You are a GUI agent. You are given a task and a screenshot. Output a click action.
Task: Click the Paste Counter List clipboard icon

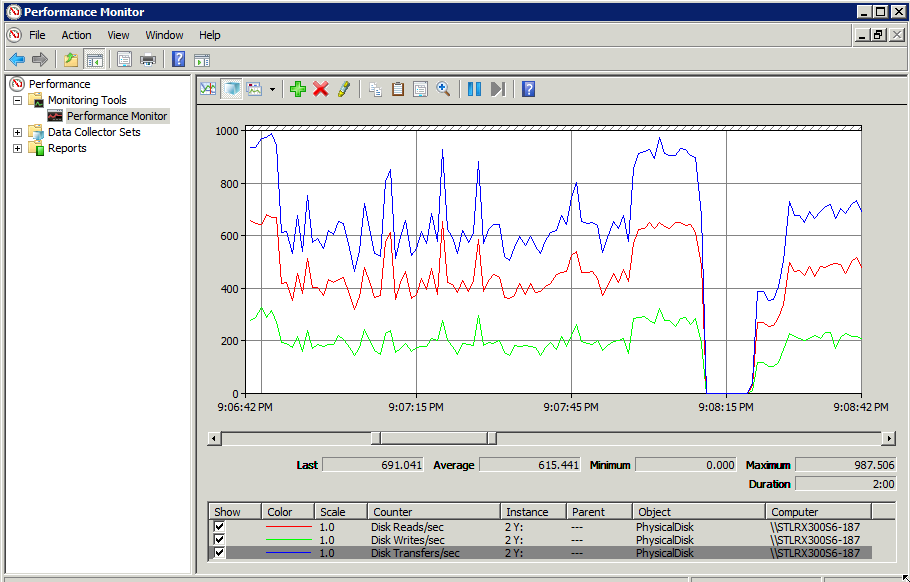398,89
